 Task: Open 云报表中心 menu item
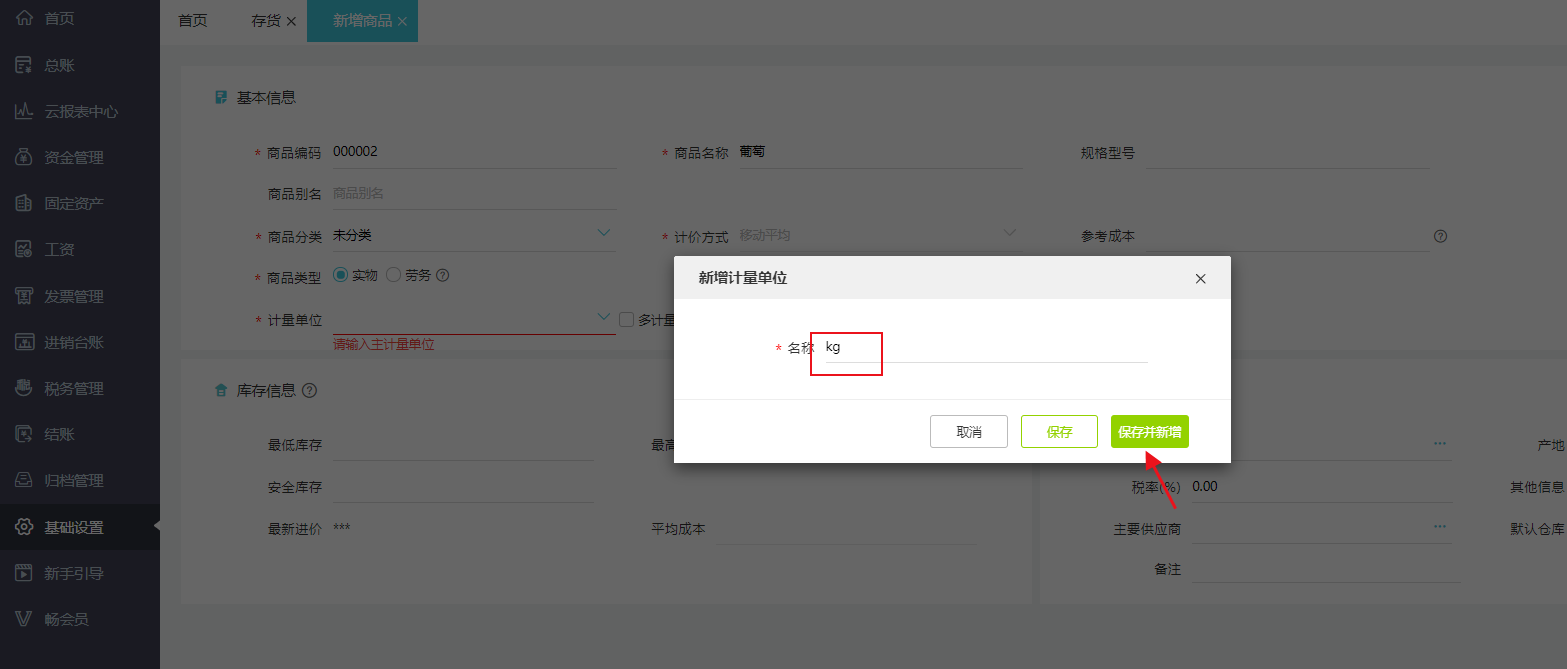[x=80, y=111]
